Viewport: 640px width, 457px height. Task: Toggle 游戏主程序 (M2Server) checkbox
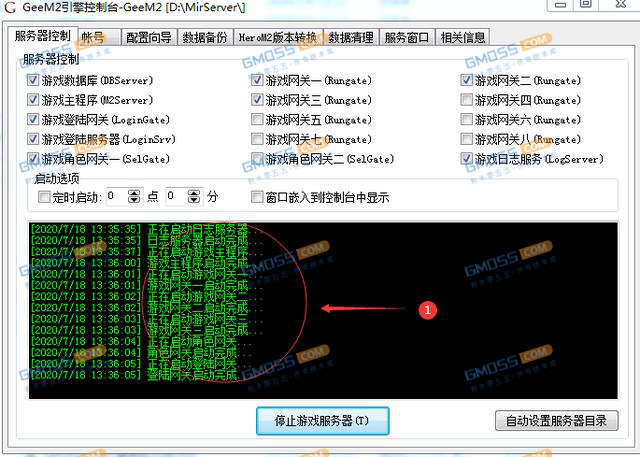point(33,100)
